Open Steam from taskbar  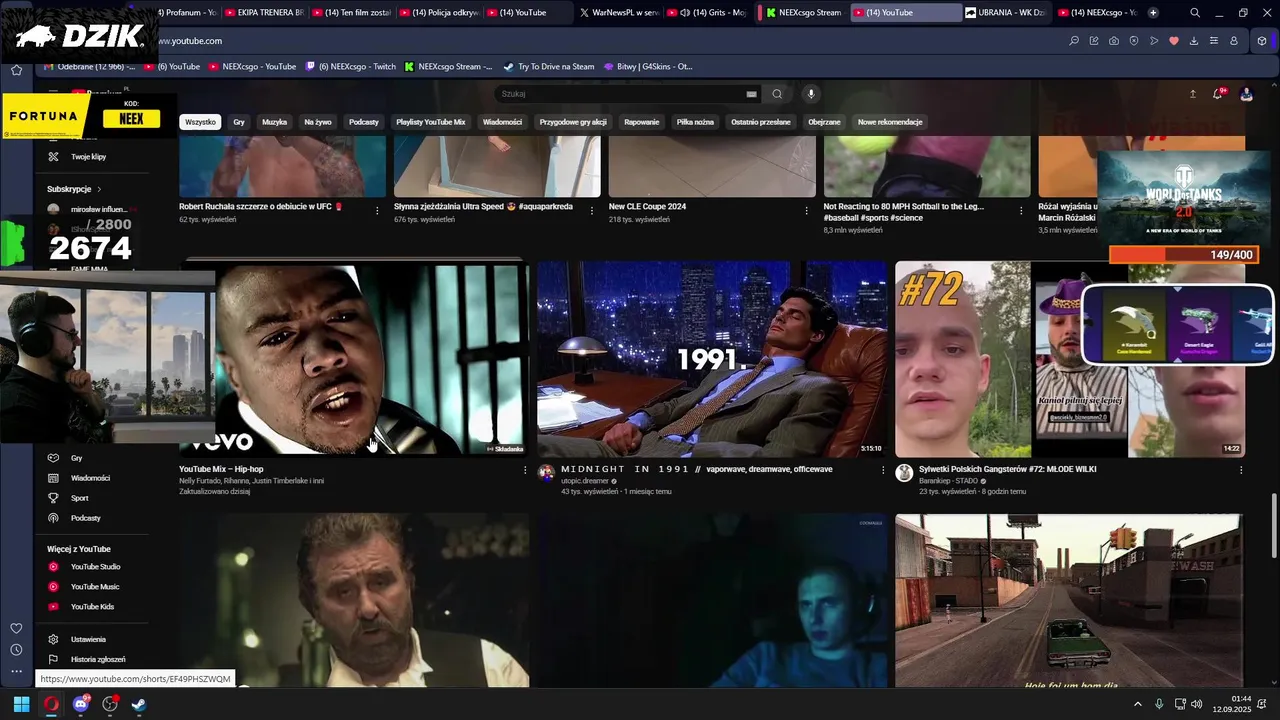point(139,704)
